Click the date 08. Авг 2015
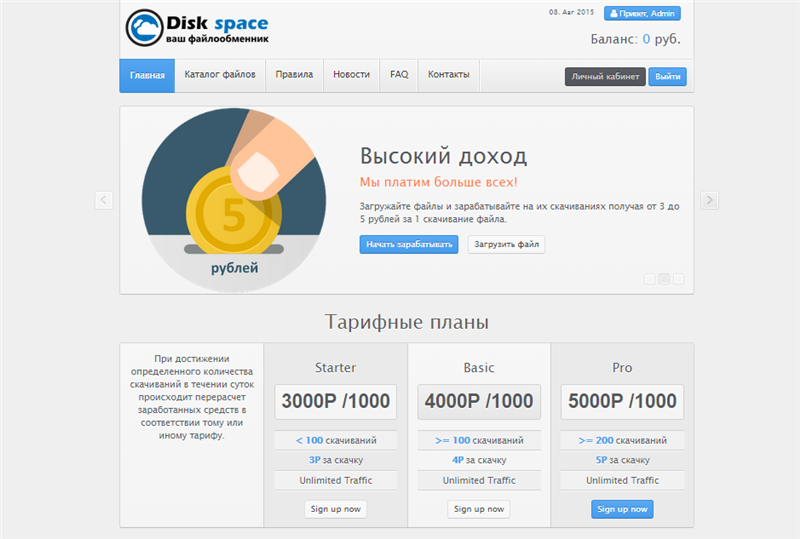800x539 pixels. click(x=571, y=12)
